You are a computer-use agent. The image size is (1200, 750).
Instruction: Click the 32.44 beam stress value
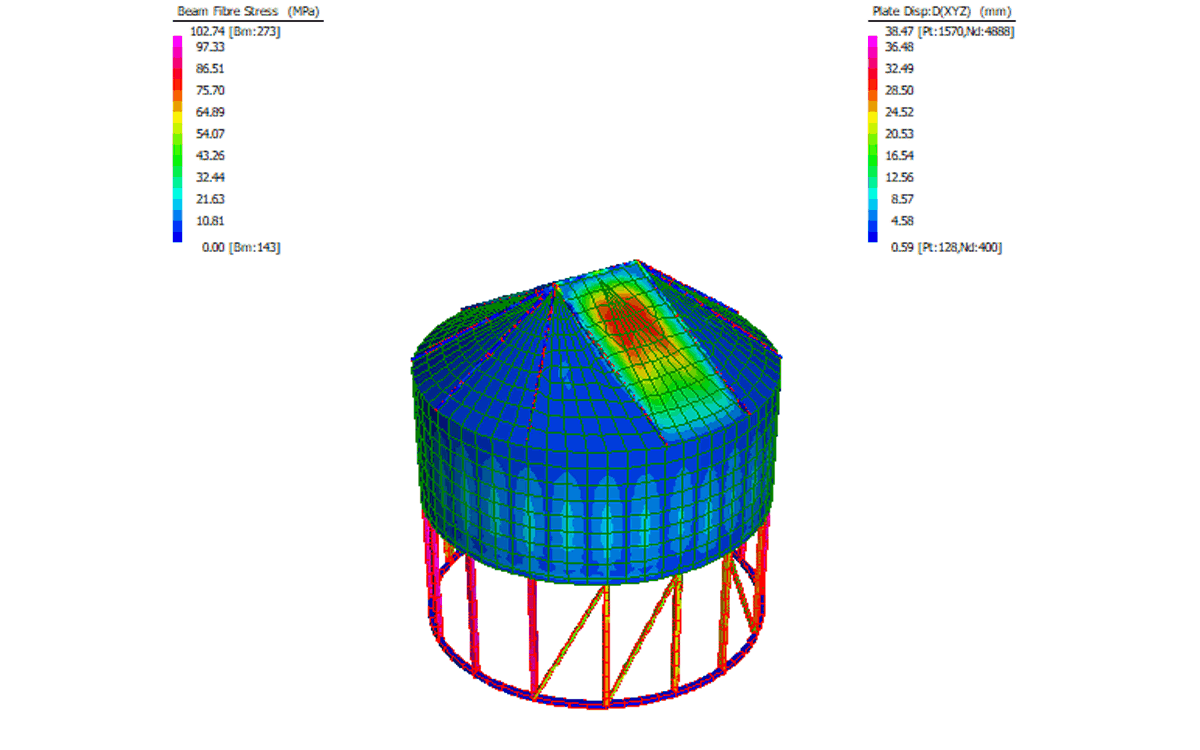tap(210, 177)
